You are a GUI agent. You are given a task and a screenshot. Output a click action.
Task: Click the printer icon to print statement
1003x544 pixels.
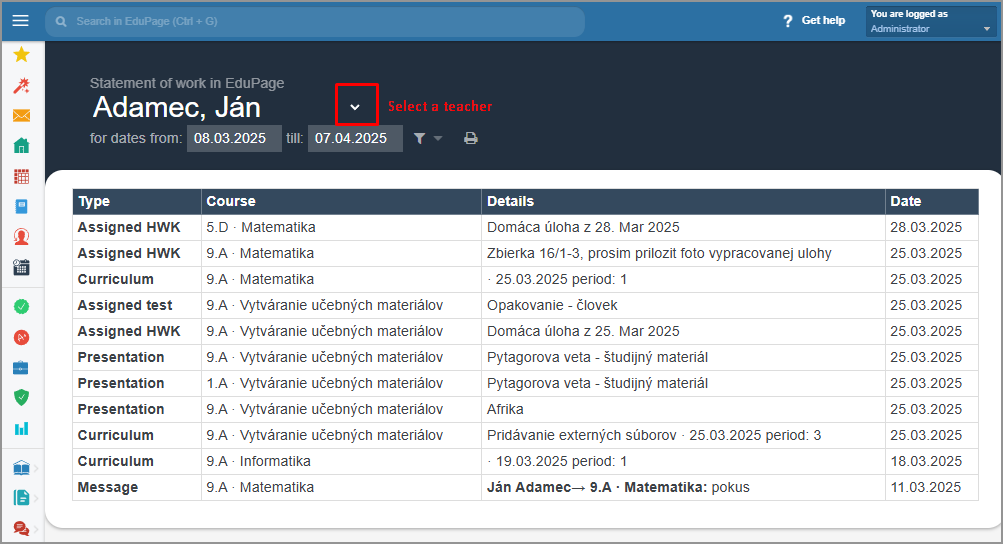(471, 138)
